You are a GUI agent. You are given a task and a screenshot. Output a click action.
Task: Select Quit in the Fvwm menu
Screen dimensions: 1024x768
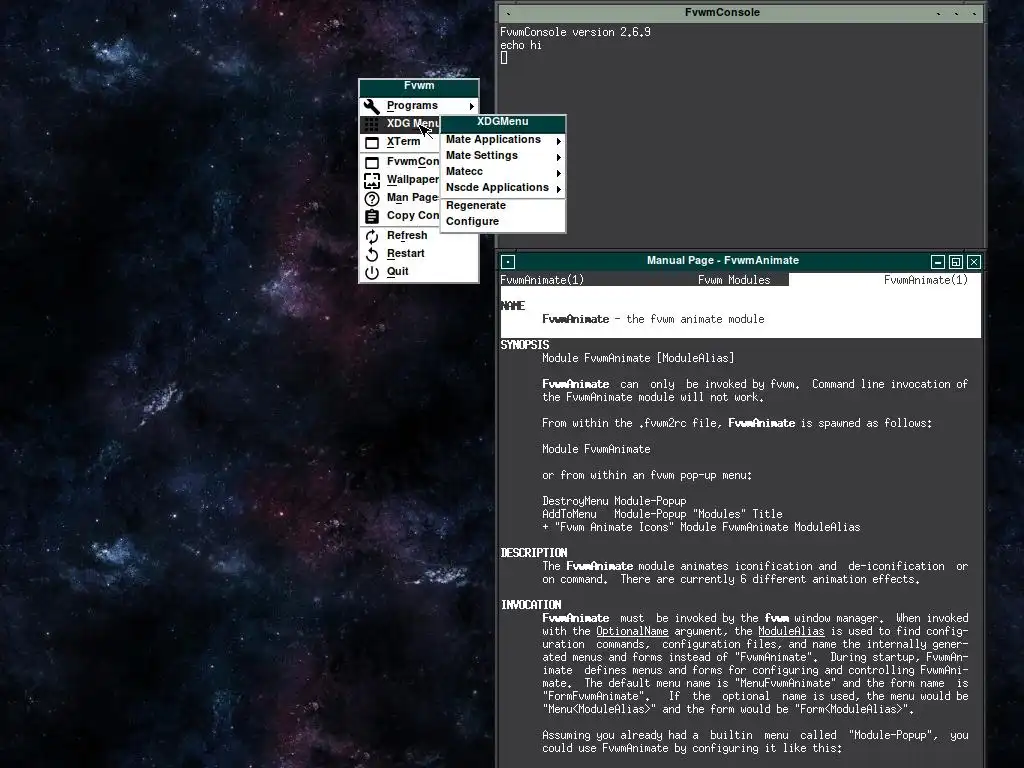click(x=419, y=272)
